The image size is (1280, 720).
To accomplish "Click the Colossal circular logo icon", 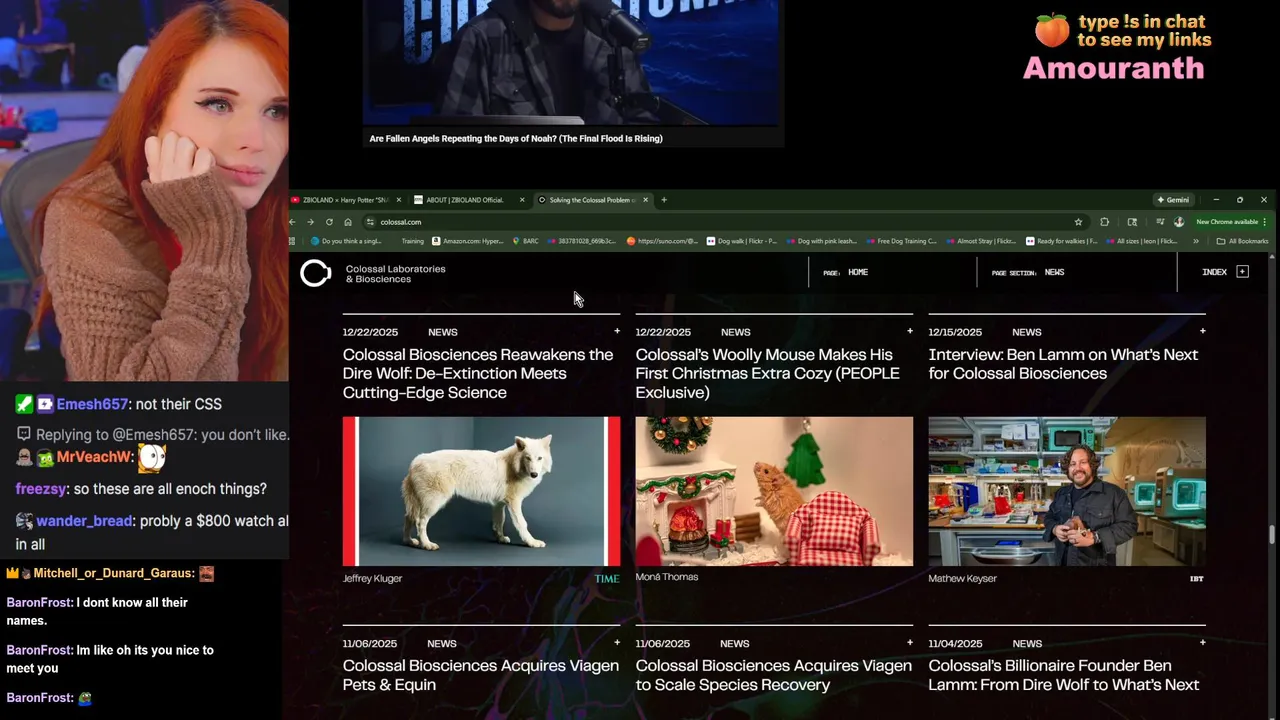I will [315, 273].
